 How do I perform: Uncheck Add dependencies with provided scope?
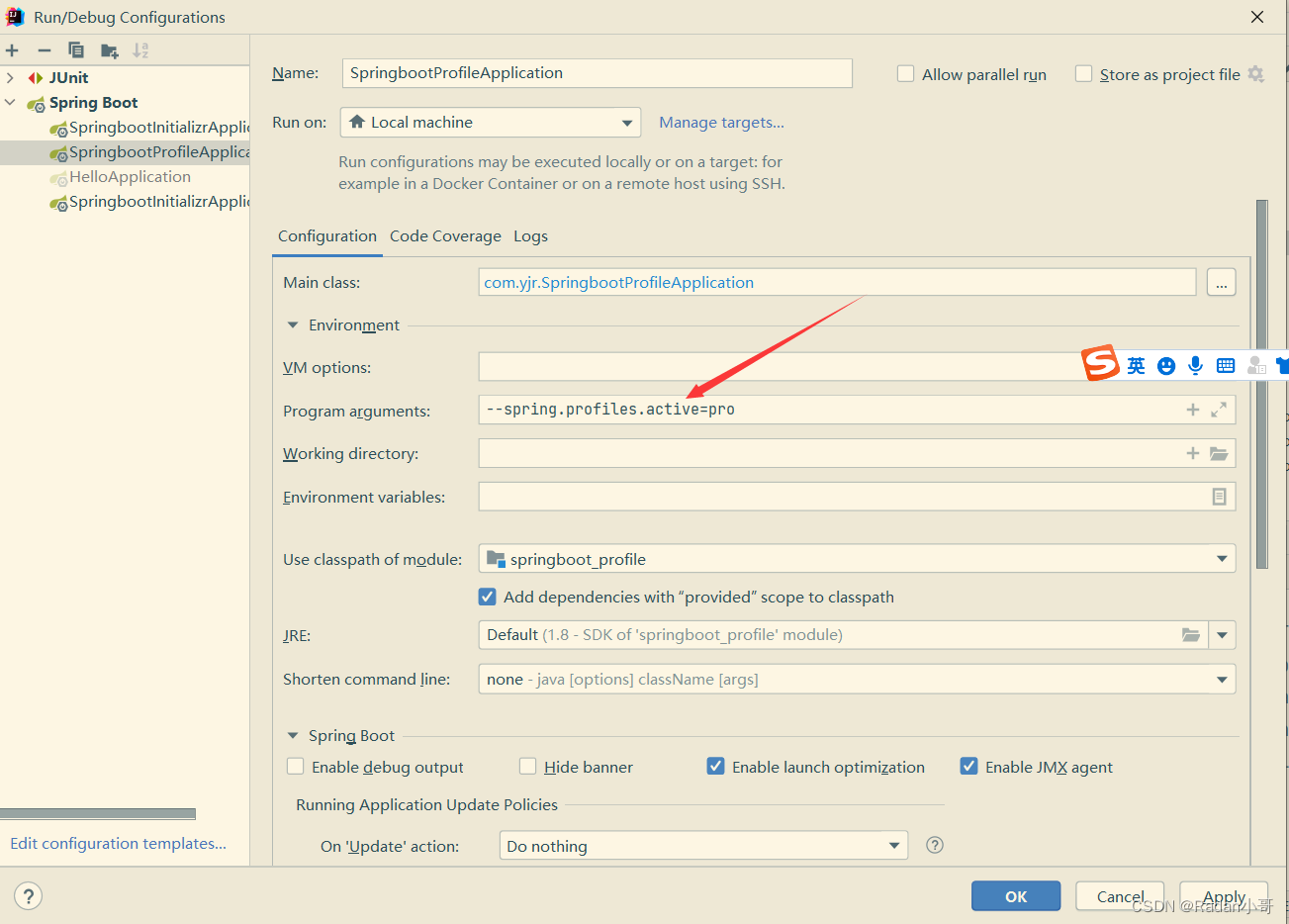[x=487, y=597]
